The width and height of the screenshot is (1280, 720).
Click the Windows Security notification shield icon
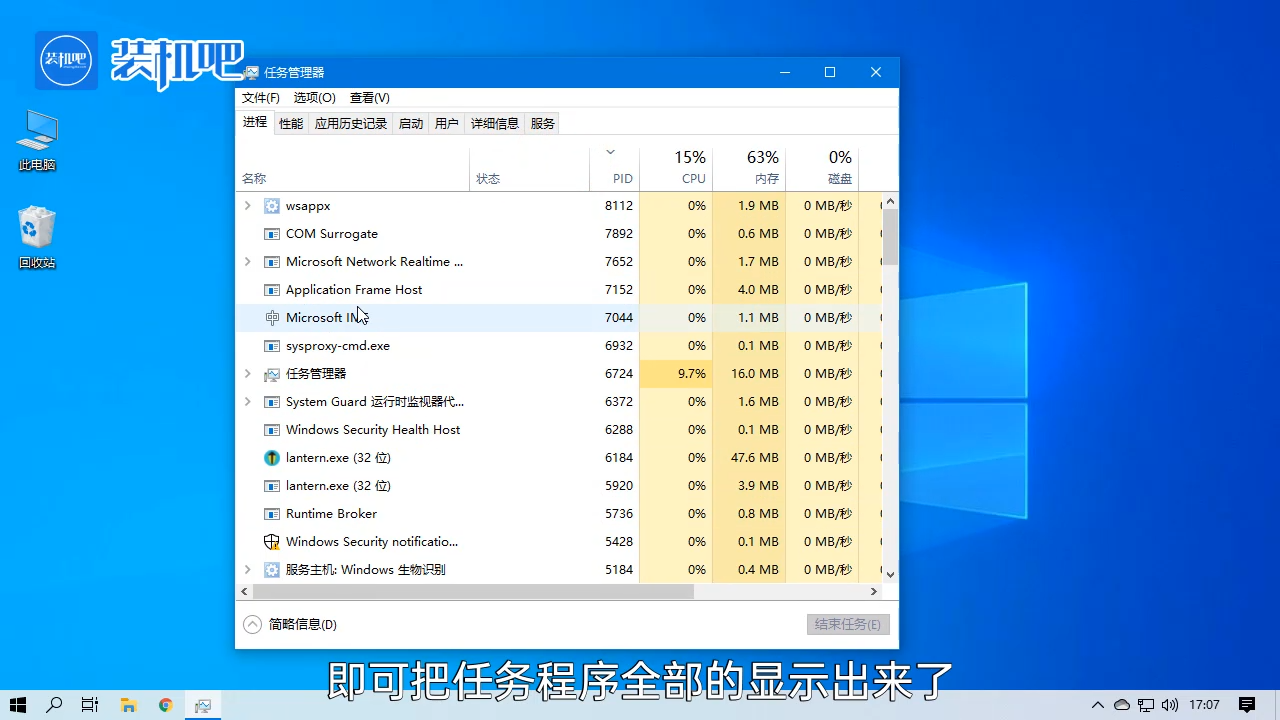pyautogui.click(x=272, y=542)
